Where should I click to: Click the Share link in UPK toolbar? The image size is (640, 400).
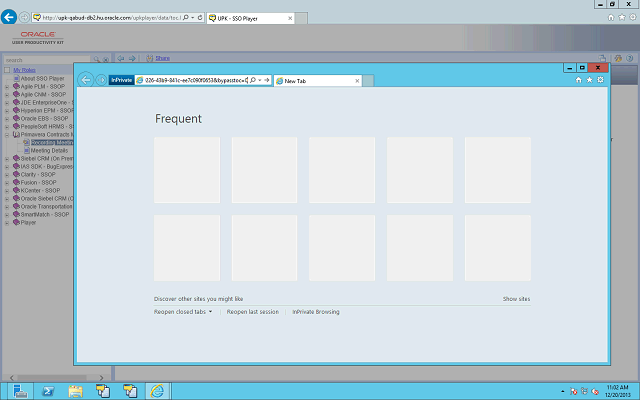(x=162, y=58)
